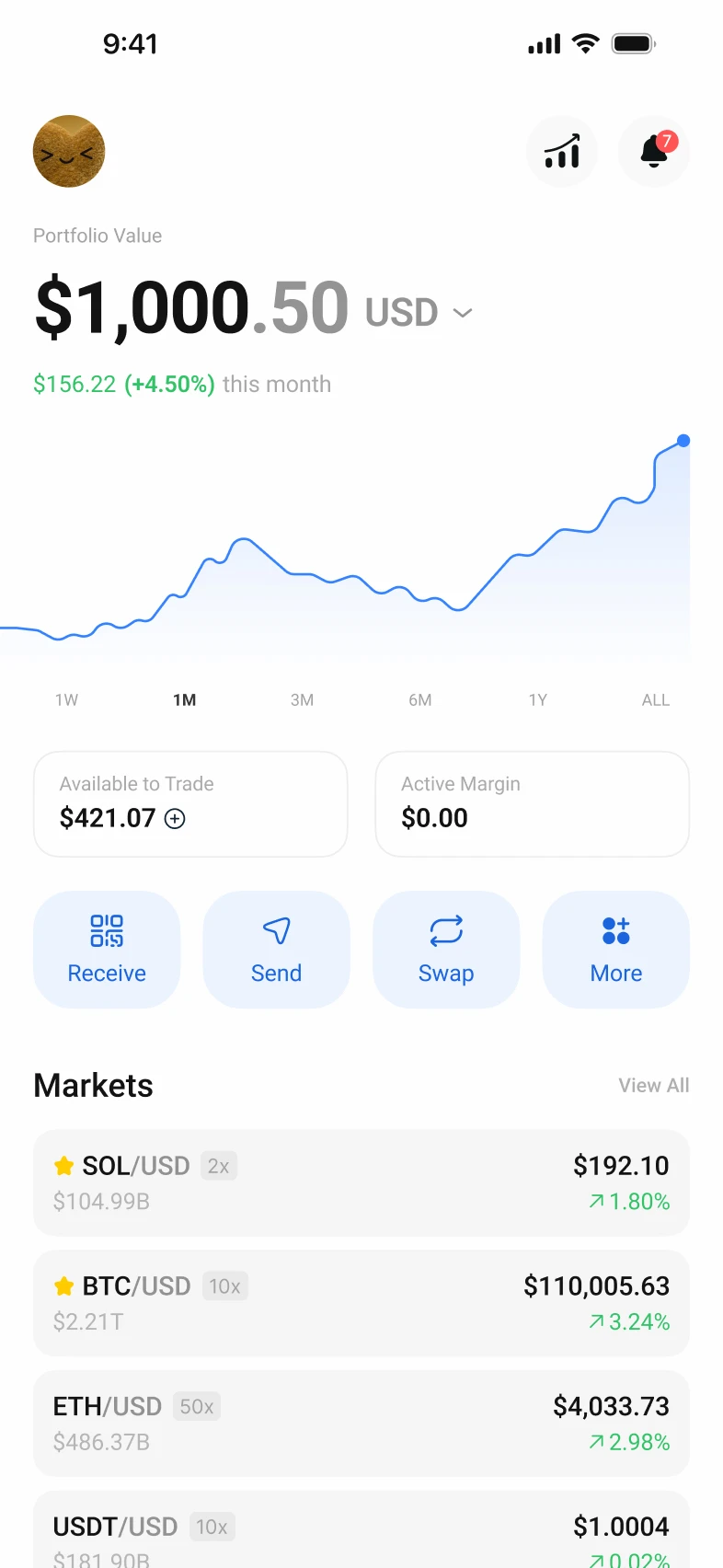Screen dimensions: 723x1568
Task: Toggle the SOL/USD favorite star
Action: tap(63, 1166)
